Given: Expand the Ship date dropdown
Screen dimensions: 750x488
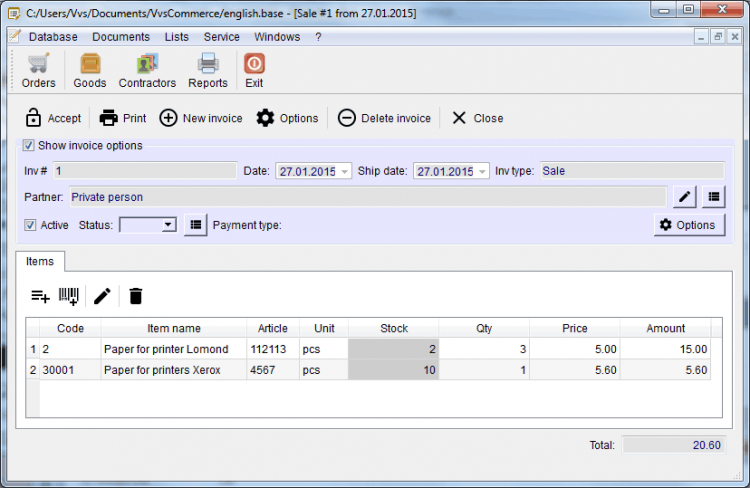Looking at the screenshot, I should click(x=482, y=171).
